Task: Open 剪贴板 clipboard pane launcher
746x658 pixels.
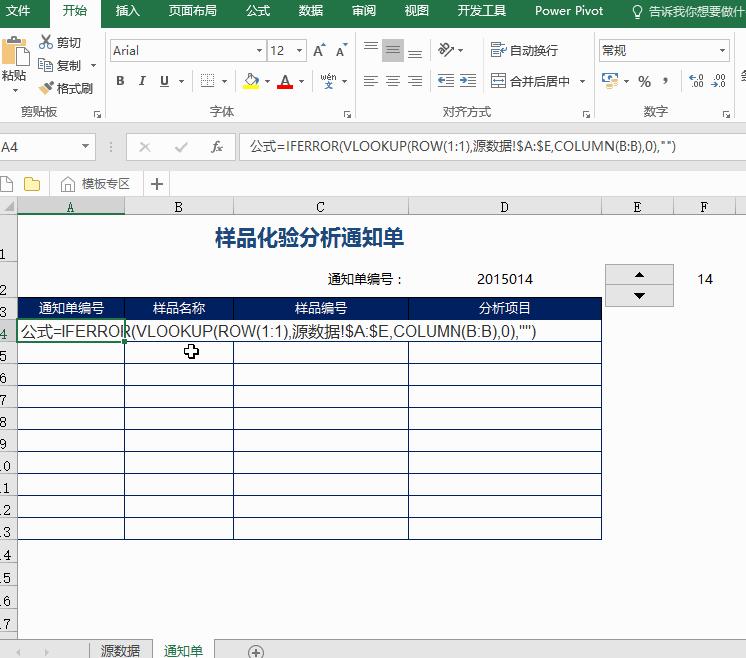Action: (x=97, y=114)
